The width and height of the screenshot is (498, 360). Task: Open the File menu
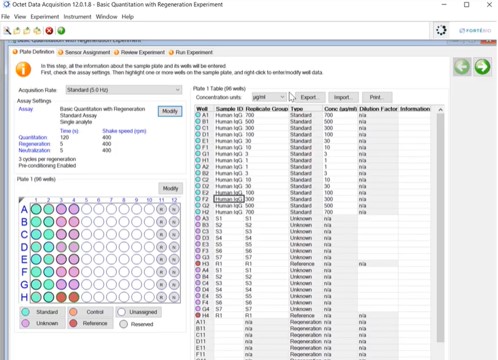coord(5,17)
